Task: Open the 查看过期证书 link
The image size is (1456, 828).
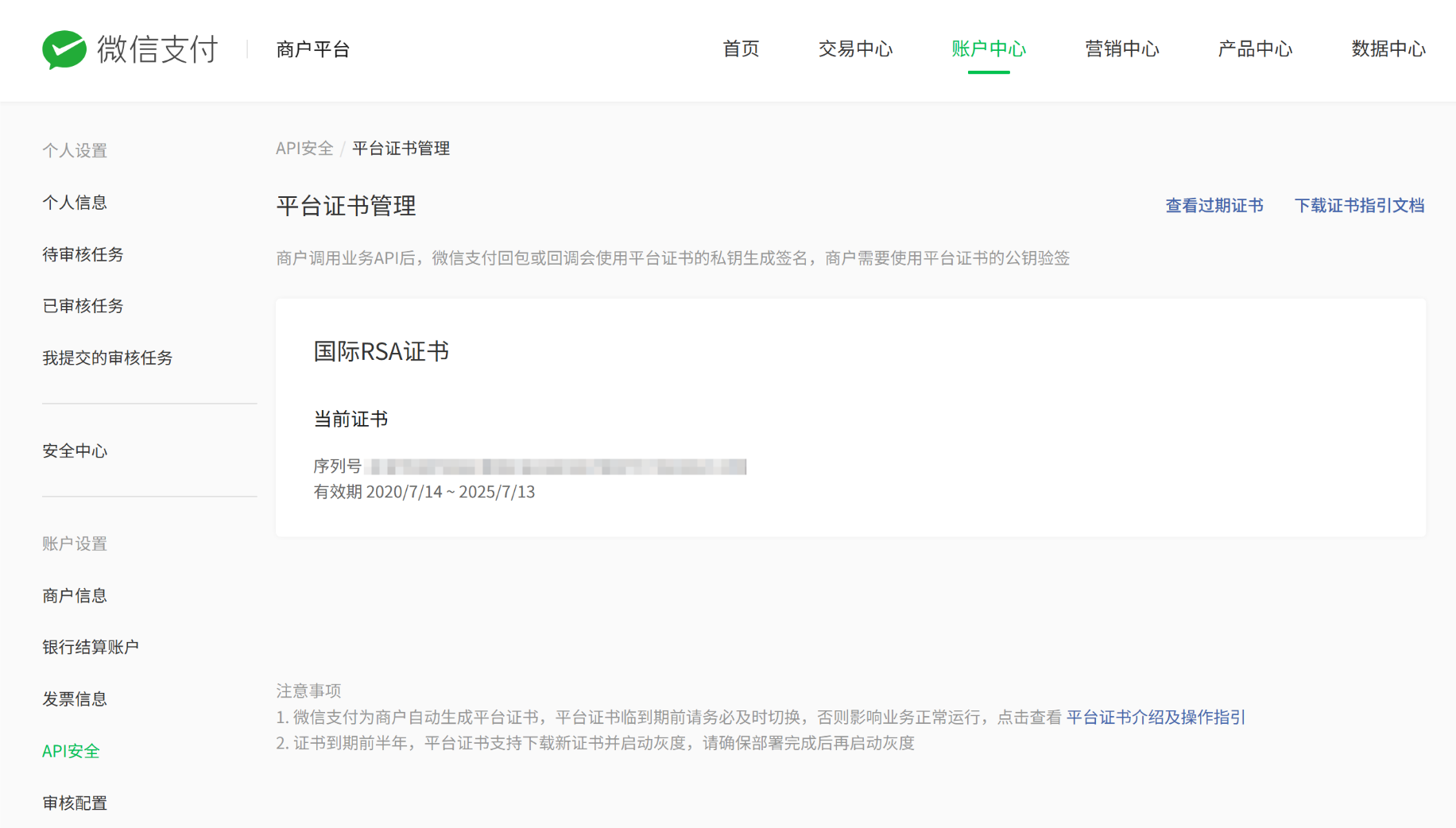Action: pyautogui.click(x=1214, y=206)
